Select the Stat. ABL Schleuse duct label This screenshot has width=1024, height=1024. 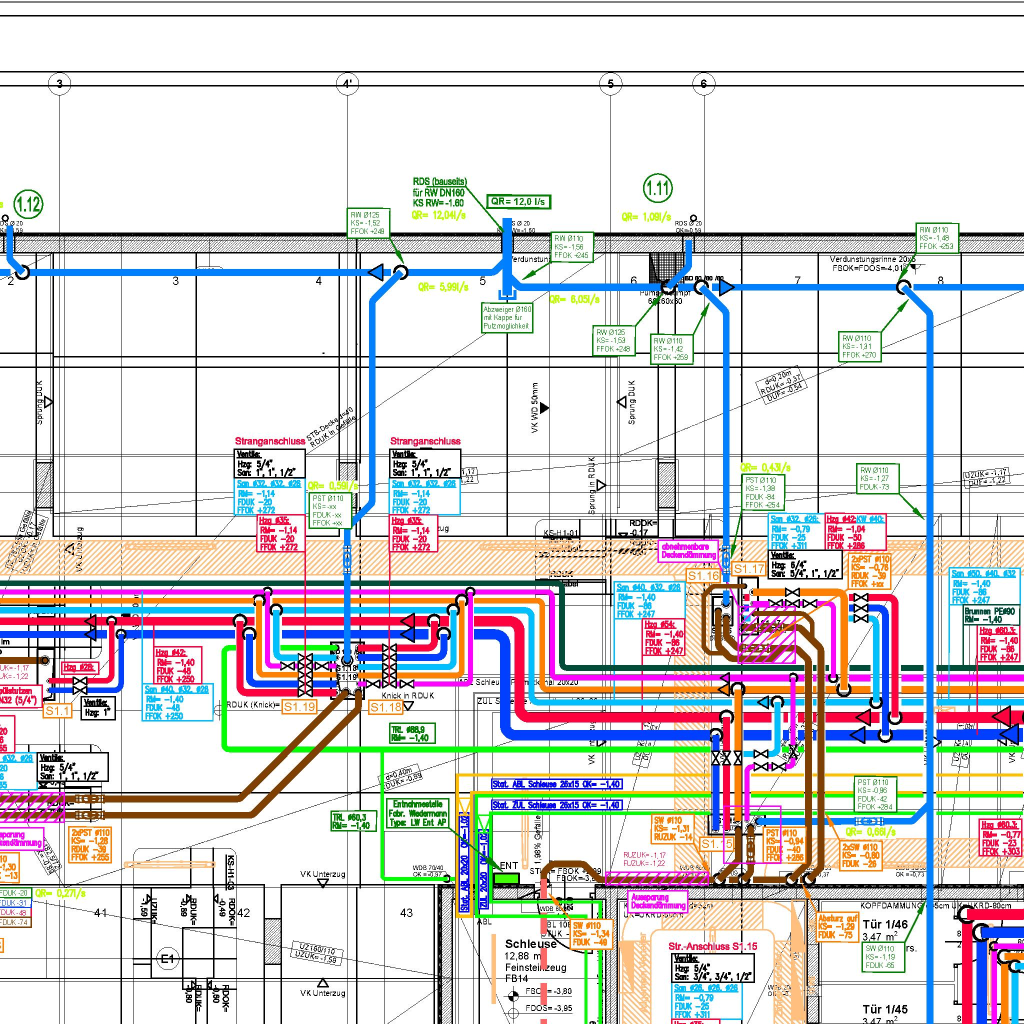click(556, 784)
